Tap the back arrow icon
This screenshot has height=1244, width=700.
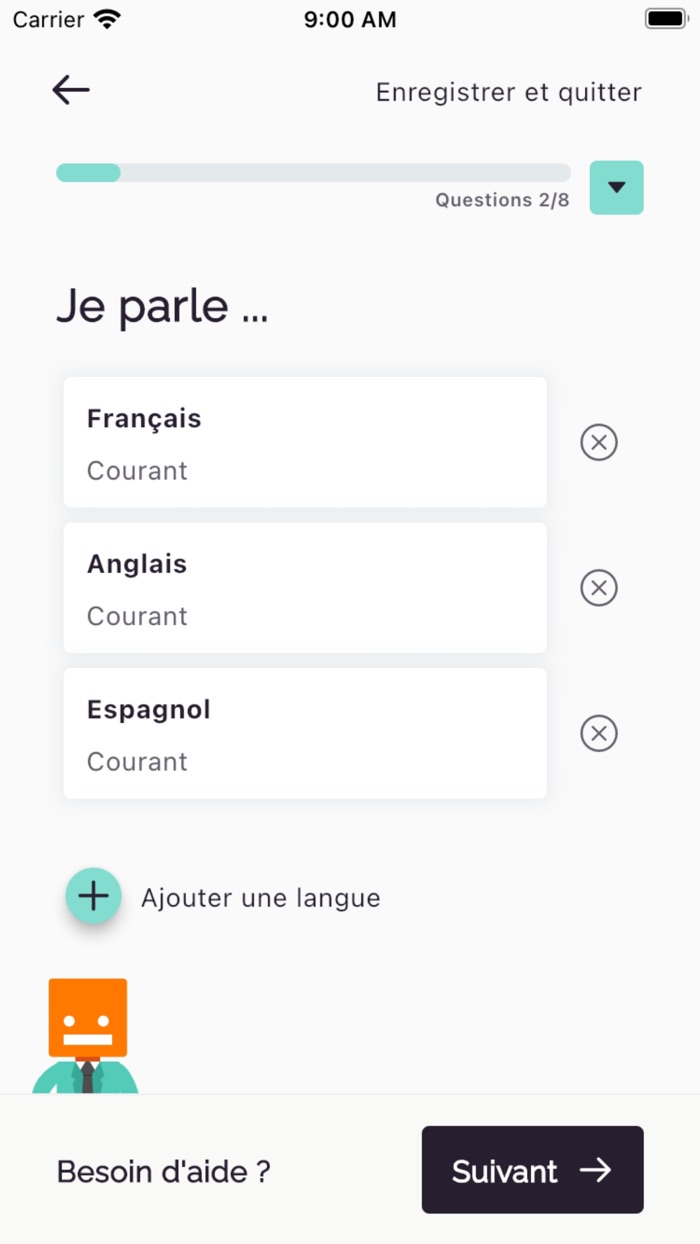pos(71,91)
